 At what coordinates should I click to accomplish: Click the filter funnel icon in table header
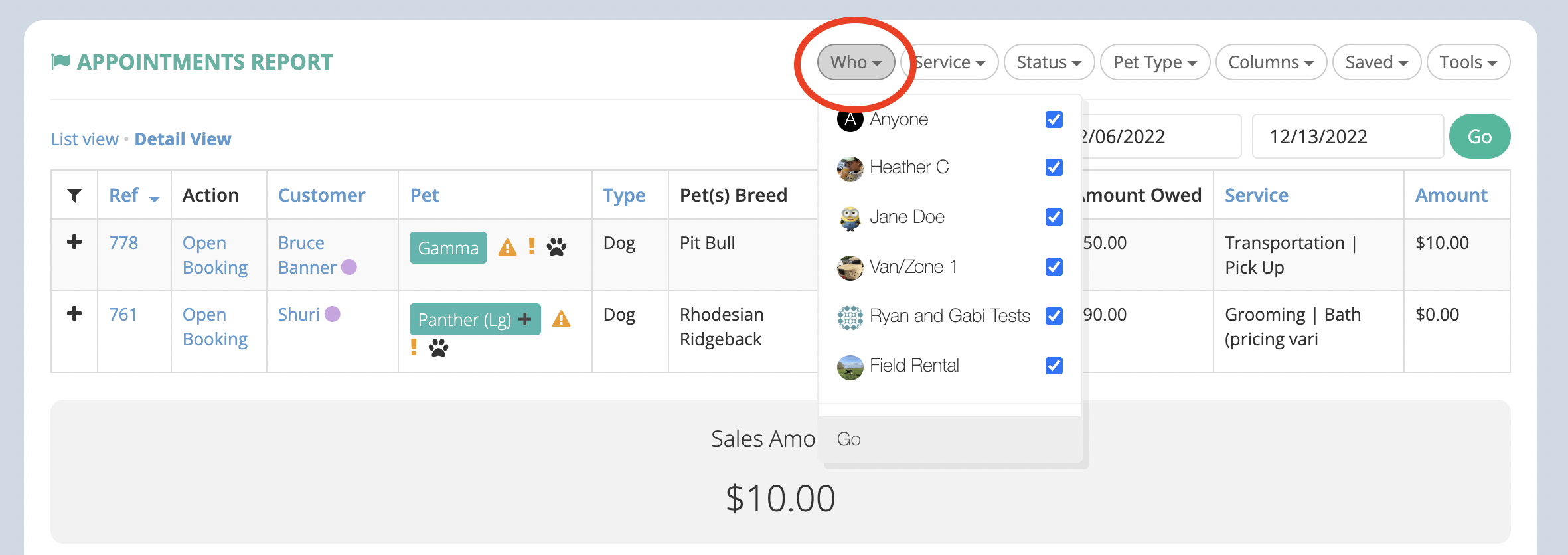pyautogui.click(x=74, y=195)
